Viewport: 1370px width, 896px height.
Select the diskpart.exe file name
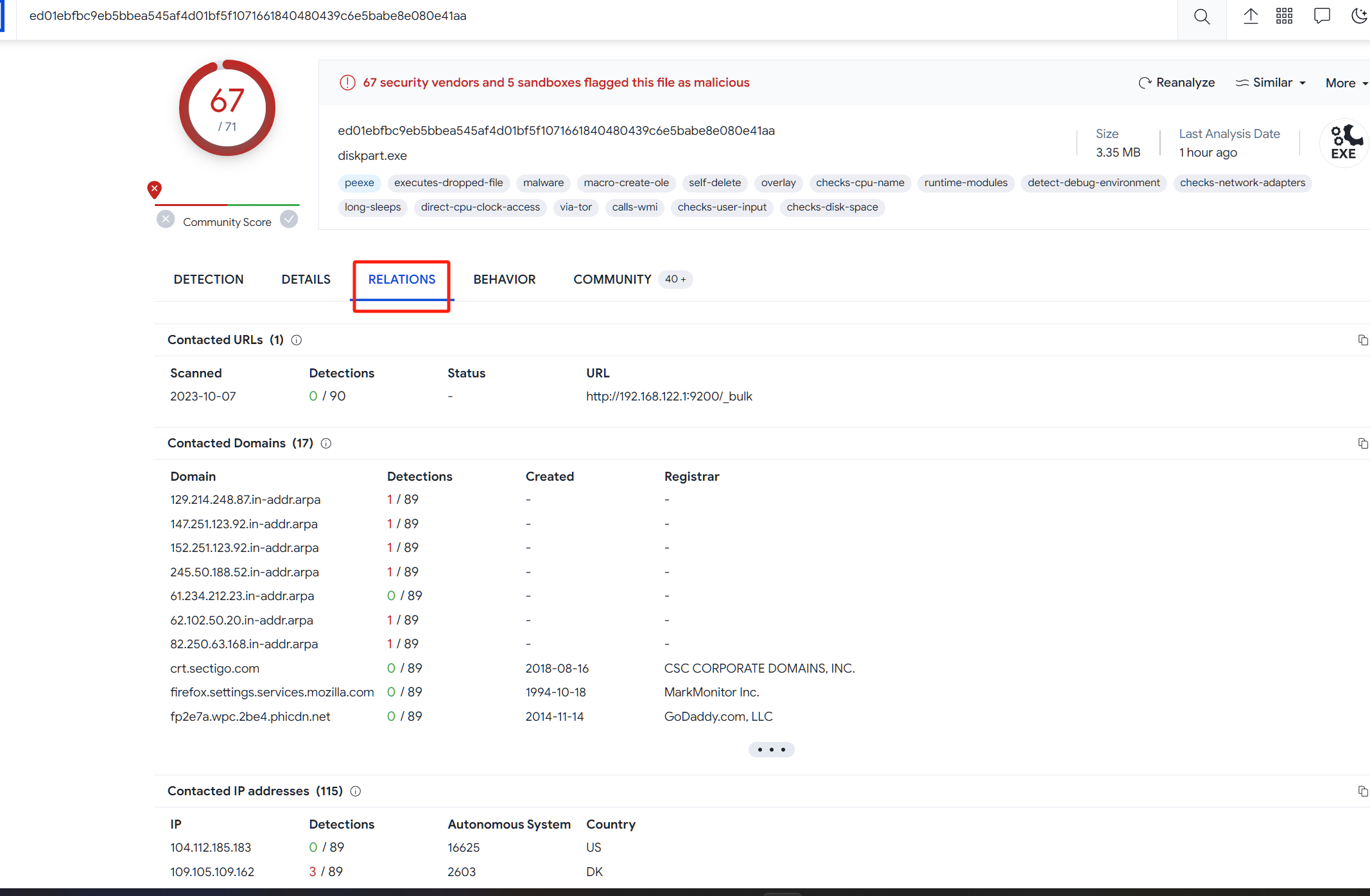[x=372, y=156]
